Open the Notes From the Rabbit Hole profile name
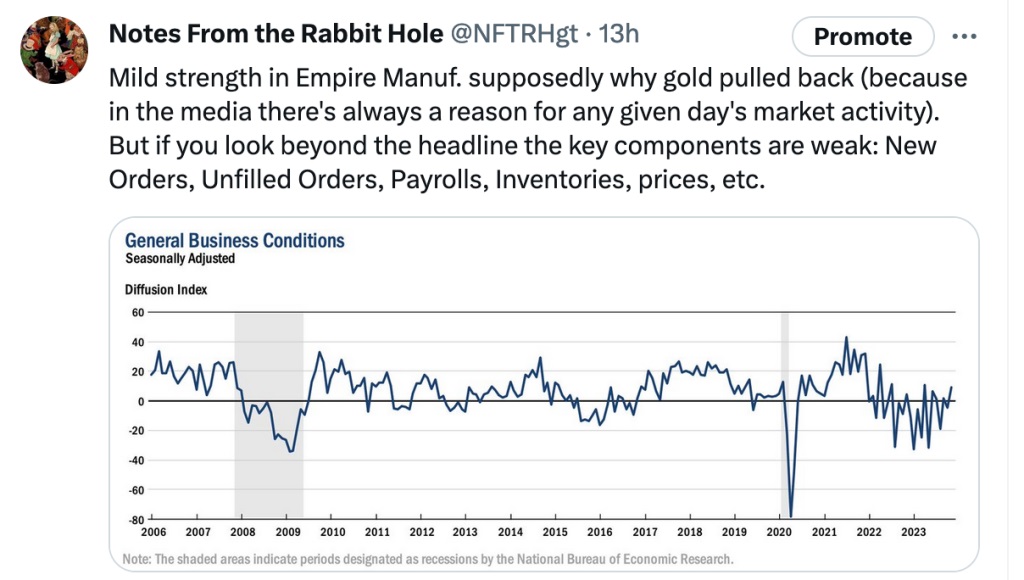Viewport: 1024px width, 580px height. pyautogui.click(x=275, y=33)
